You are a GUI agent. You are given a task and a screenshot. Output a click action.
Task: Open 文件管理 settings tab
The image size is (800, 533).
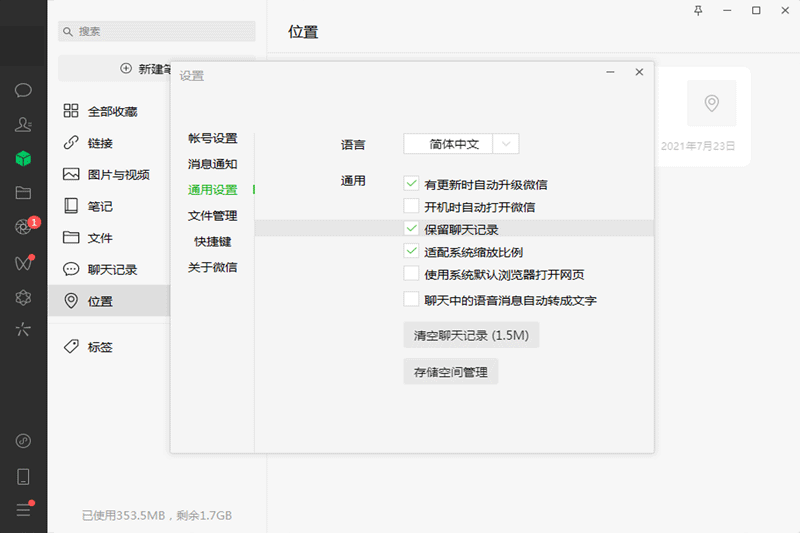coord(212,216)
